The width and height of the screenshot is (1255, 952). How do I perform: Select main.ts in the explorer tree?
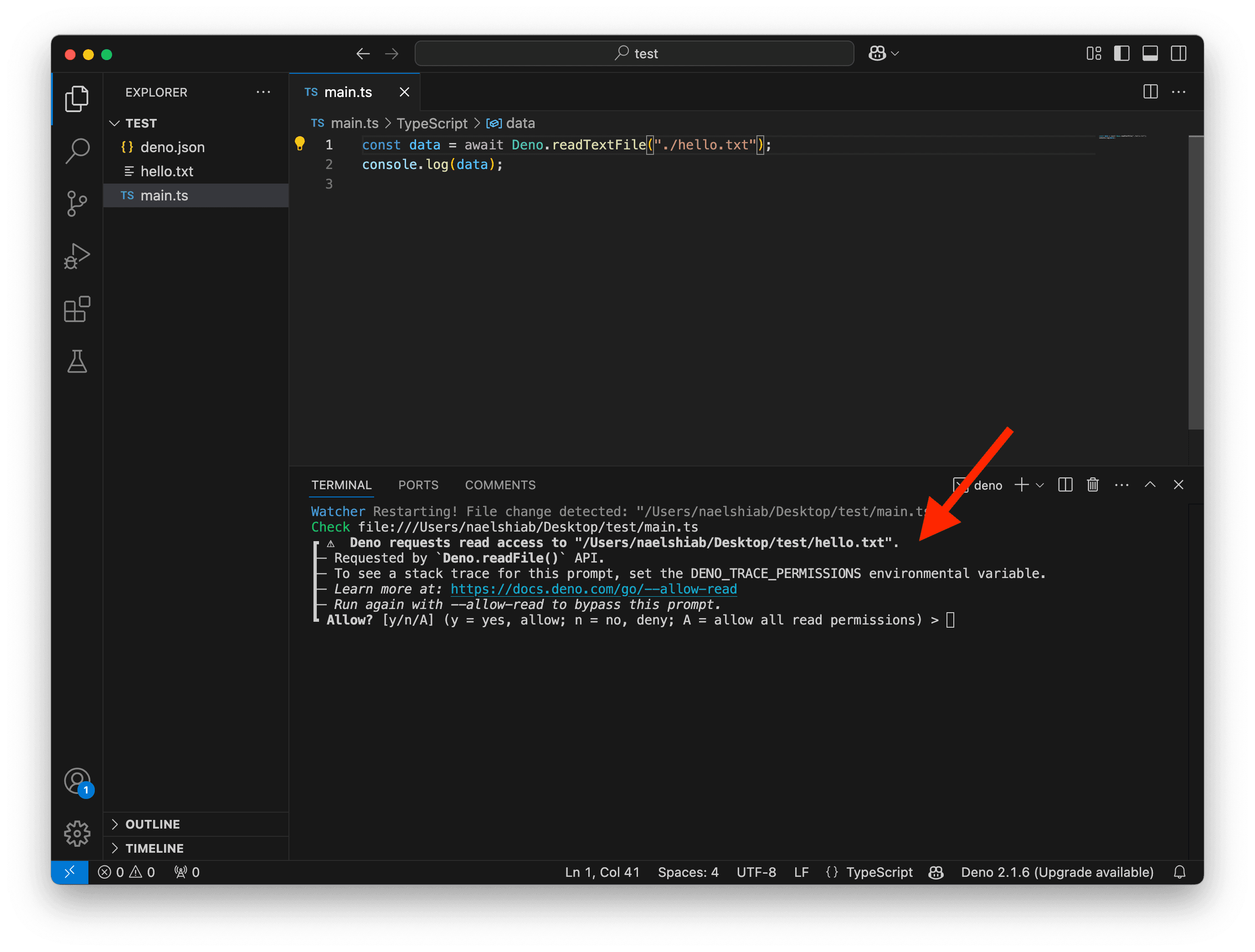[x=196, y=195]
